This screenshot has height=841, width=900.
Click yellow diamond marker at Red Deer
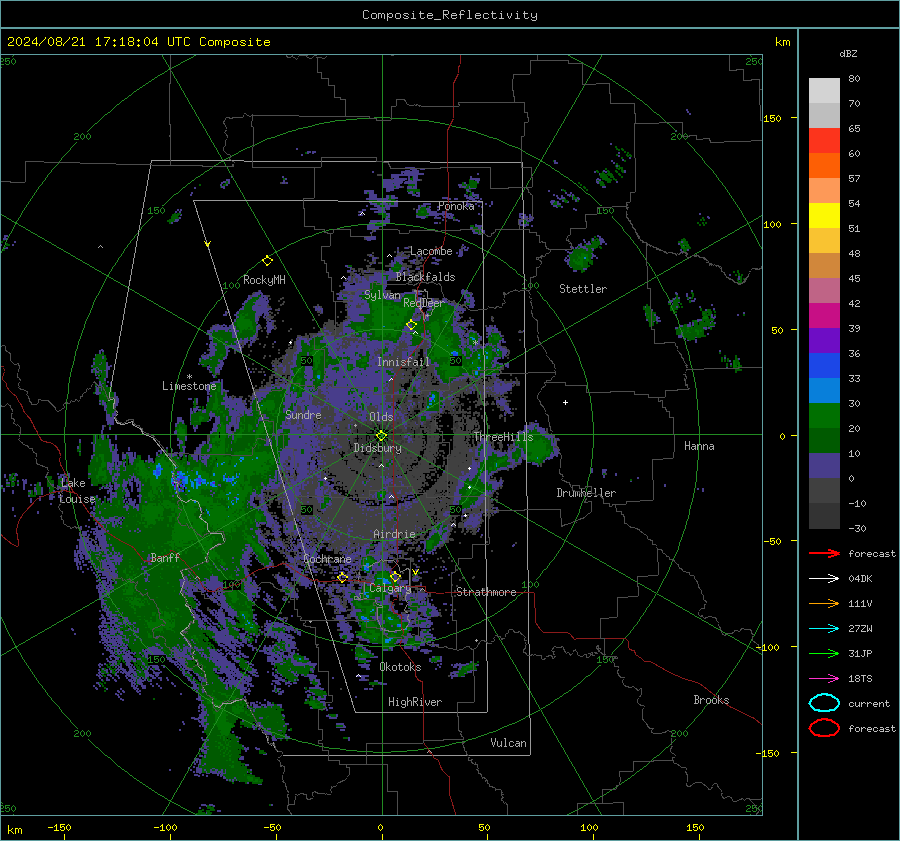[411, 325]
